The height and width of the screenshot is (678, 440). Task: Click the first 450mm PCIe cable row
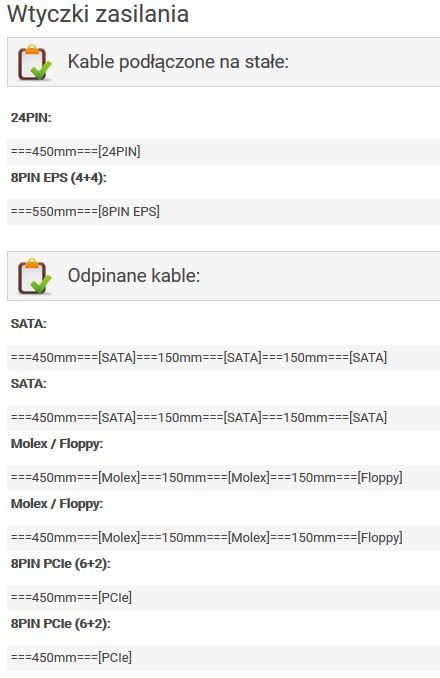click(x=223, y=598)
